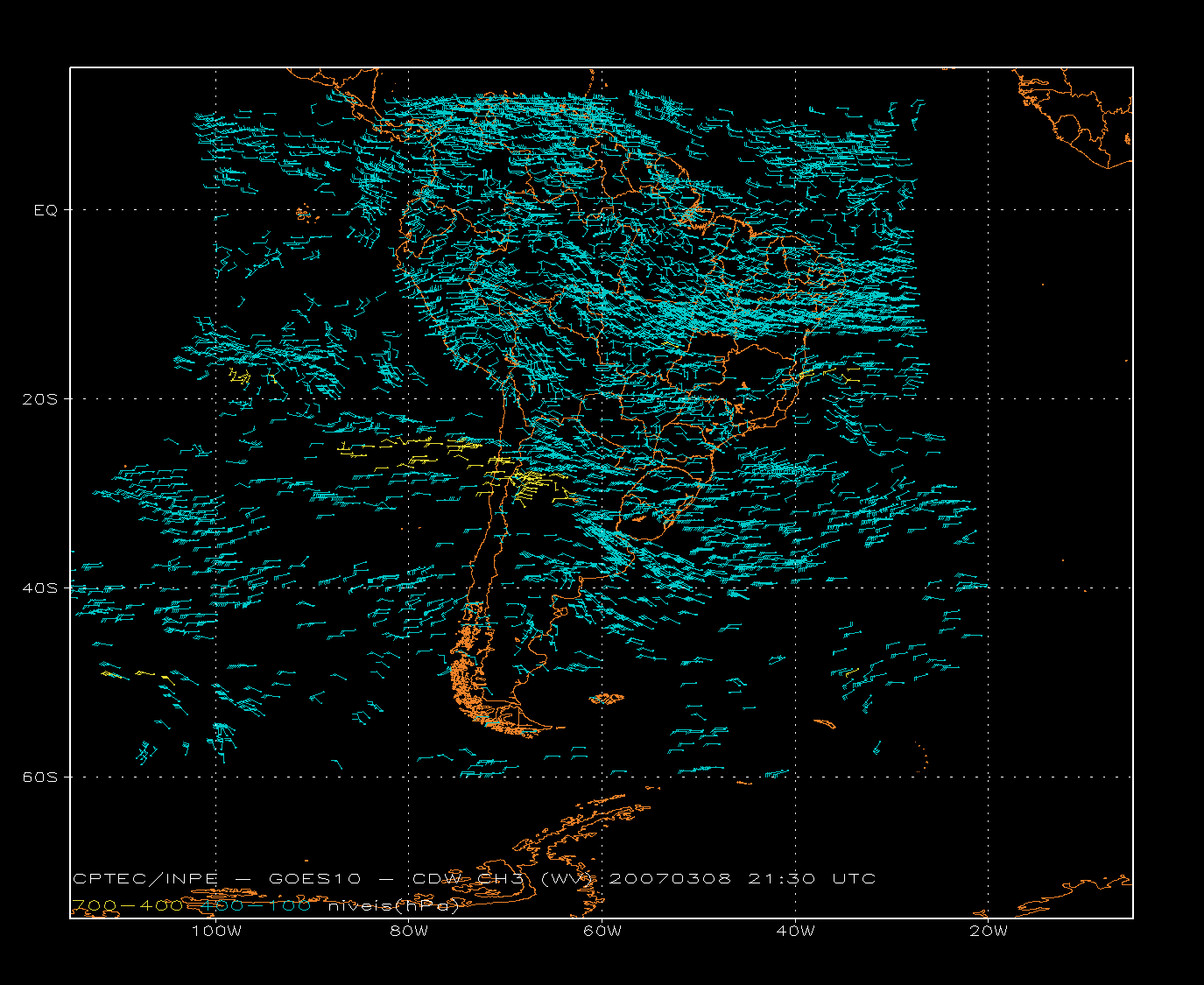Viewport: 1204px width, 985px height.
Task: Click the 80W longitude label
Action: coord(409,932)
